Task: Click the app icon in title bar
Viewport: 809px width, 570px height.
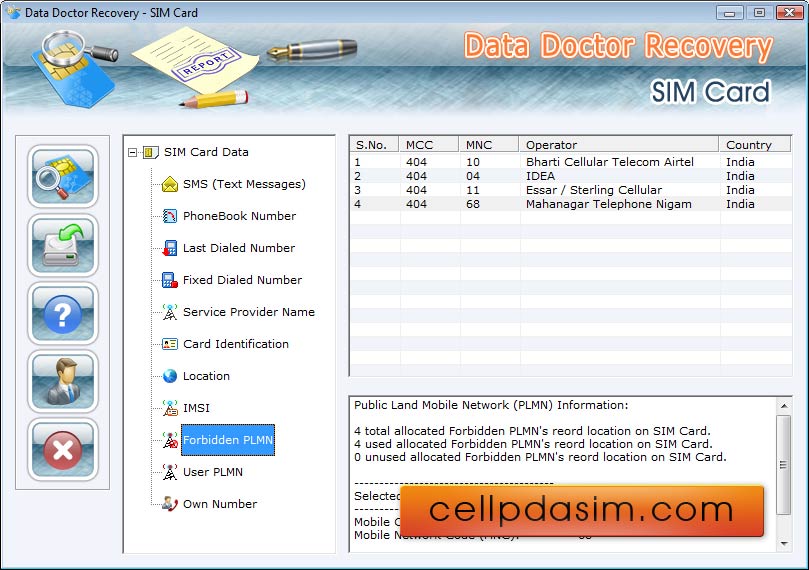Action: tap(14, 12)
